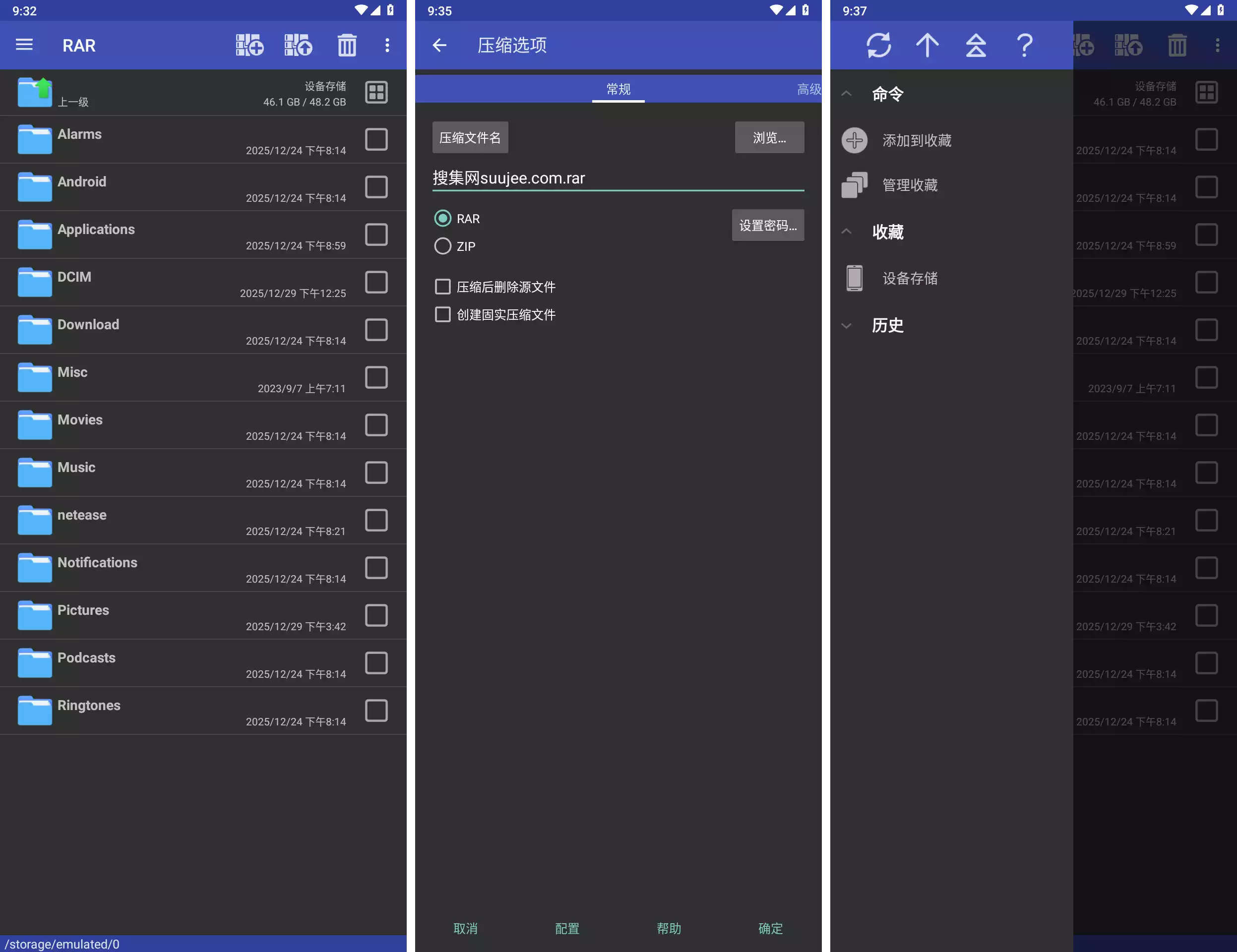Collapse the 命令 section
Viewport: 1237px width, 952px height.
pyautogui.click(x=846, y=93)
